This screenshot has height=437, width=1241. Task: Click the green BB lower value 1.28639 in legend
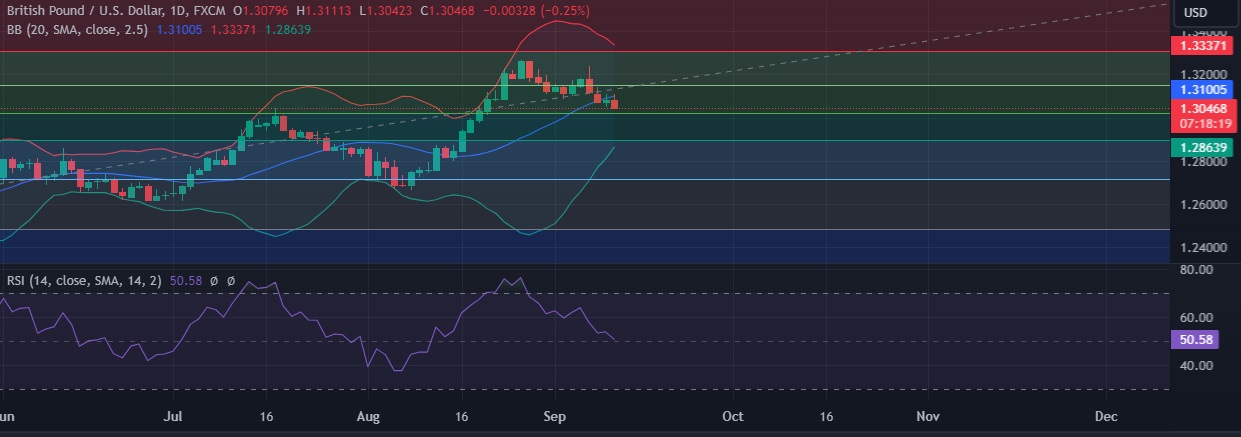288,30
